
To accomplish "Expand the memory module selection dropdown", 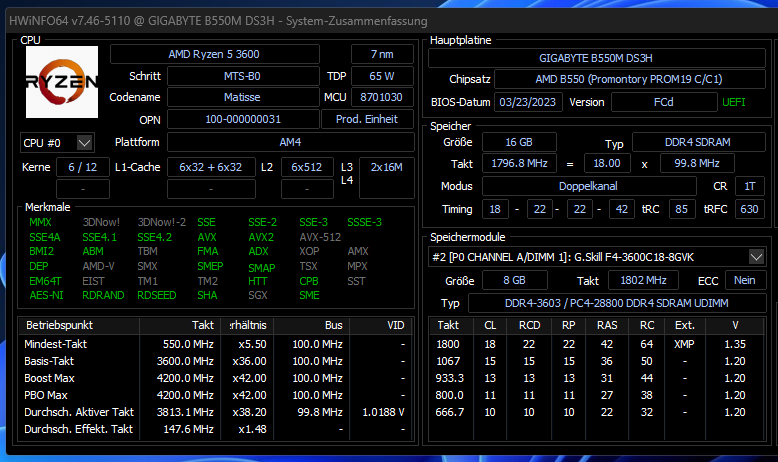I will coord(756,257).
